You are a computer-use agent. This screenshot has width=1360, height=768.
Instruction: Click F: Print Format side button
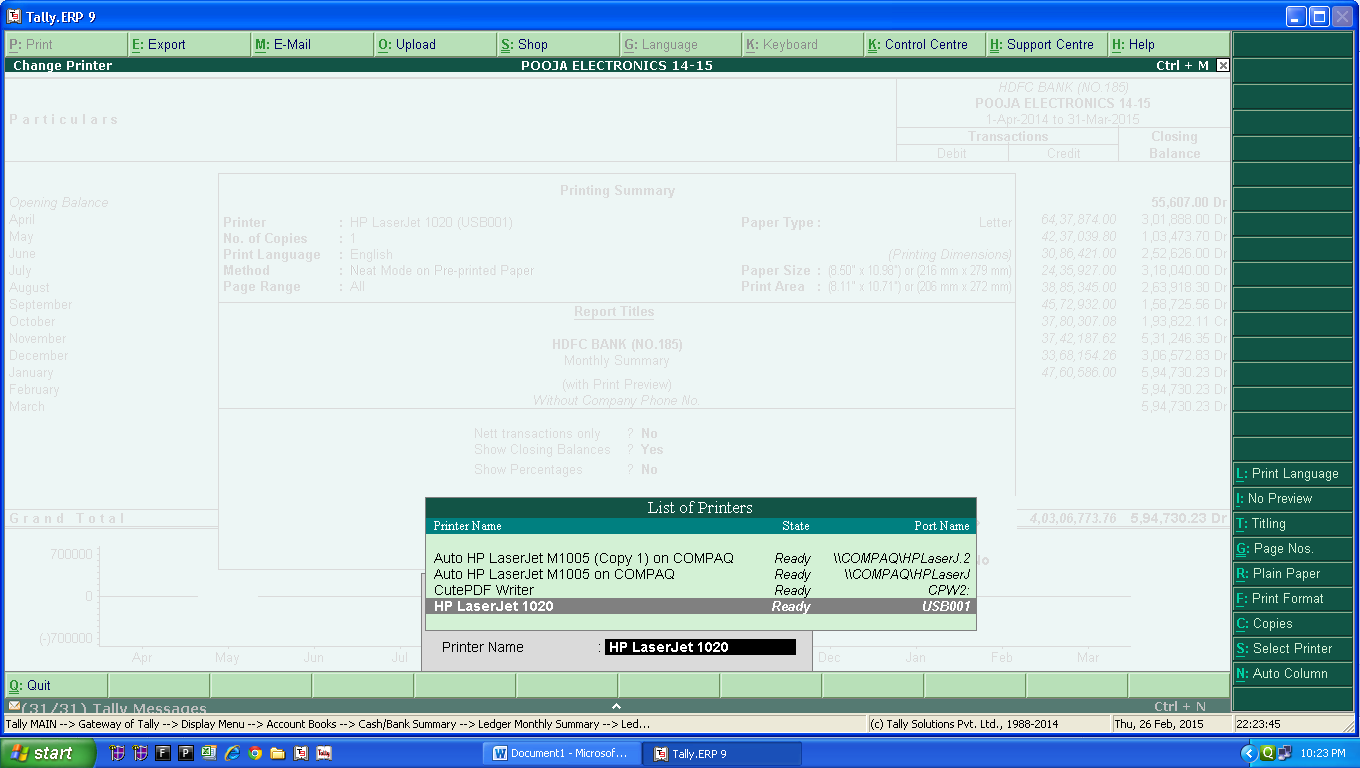(x=1292, y=599)
